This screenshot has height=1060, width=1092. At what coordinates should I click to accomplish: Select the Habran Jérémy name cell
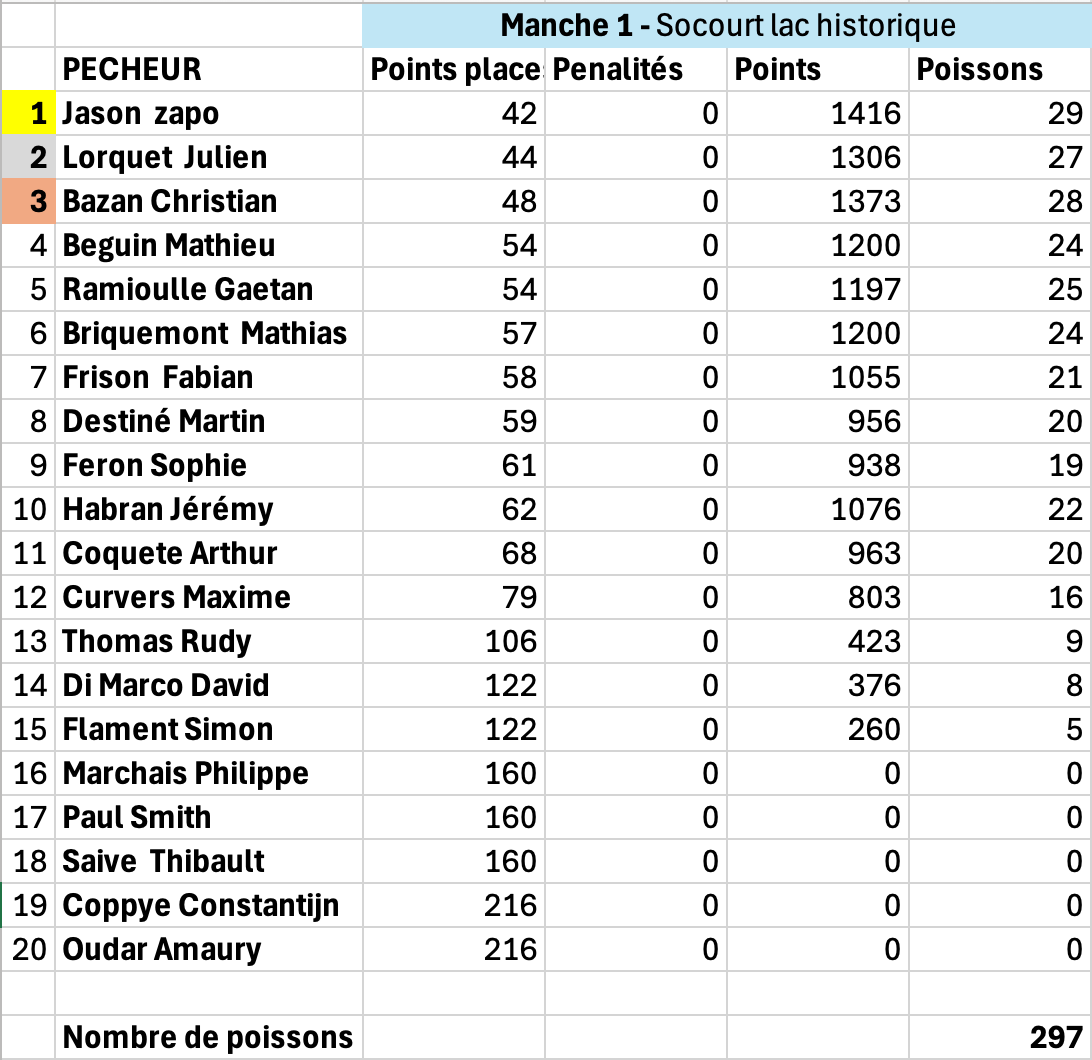click(168, 509)
